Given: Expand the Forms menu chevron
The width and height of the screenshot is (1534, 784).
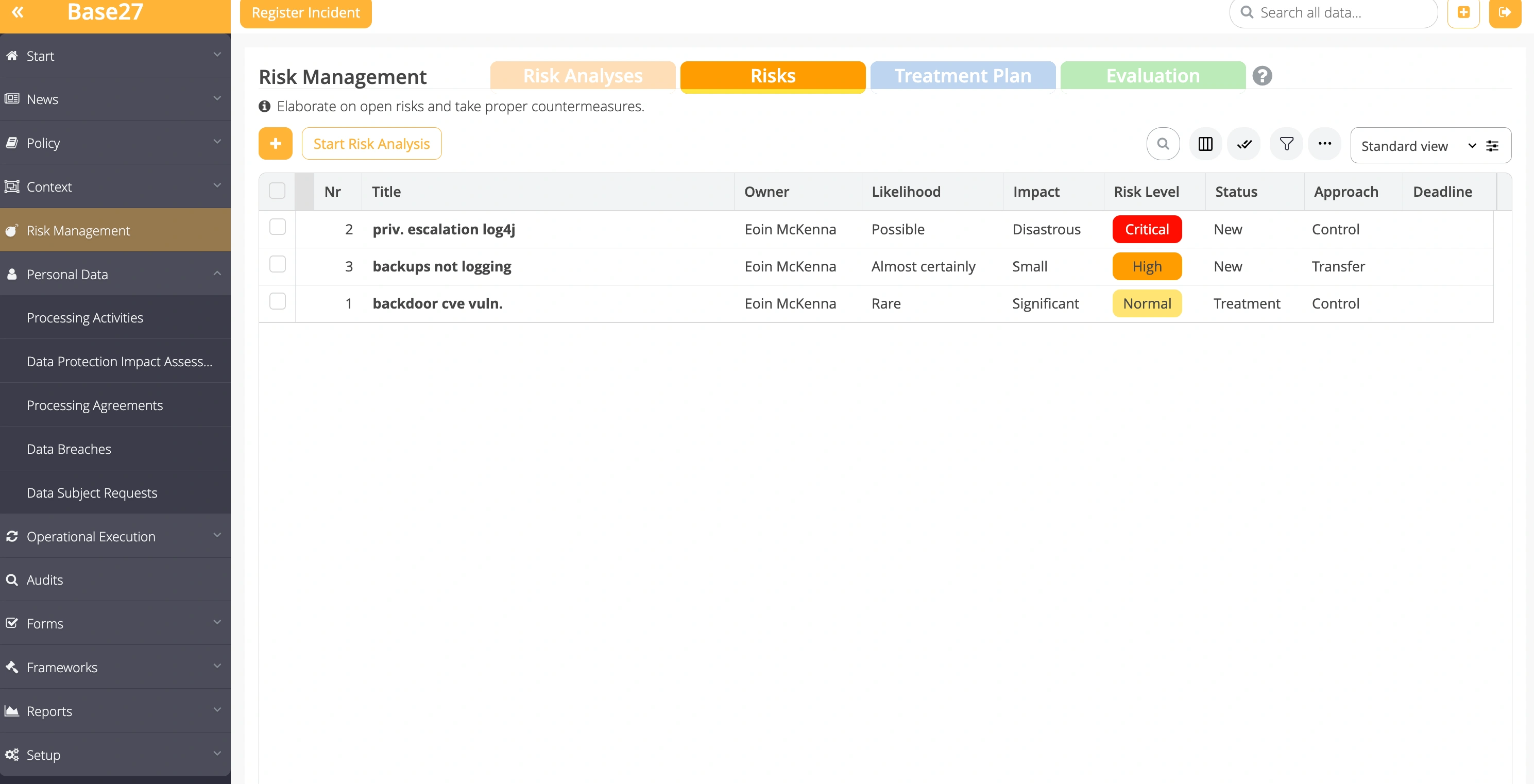Looking at the screenshot, I should (217, 622).
